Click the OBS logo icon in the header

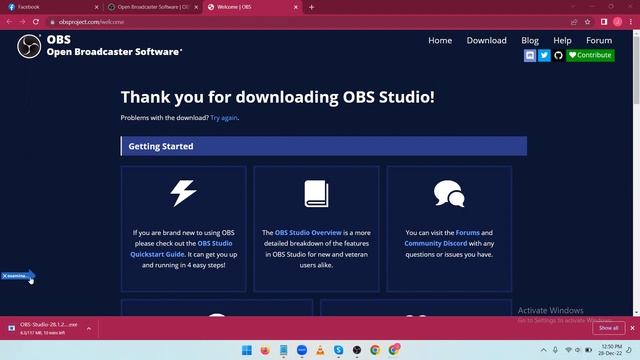[x=29, y=46]
